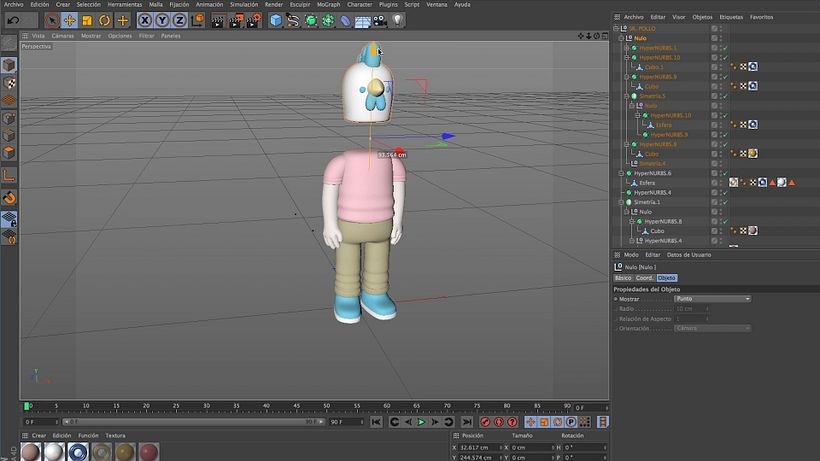Select the Rotate tool in toolbar
Image resolution: width=820 pixels, height=461 pixels.
point(105,20)
